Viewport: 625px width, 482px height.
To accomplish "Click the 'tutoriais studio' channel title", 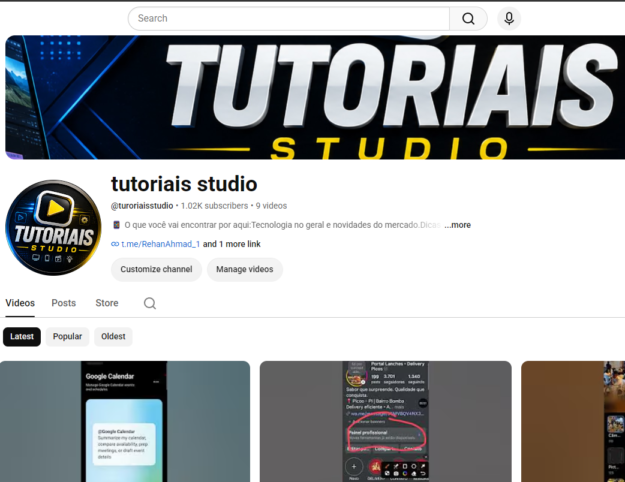I will coord(184,184).
